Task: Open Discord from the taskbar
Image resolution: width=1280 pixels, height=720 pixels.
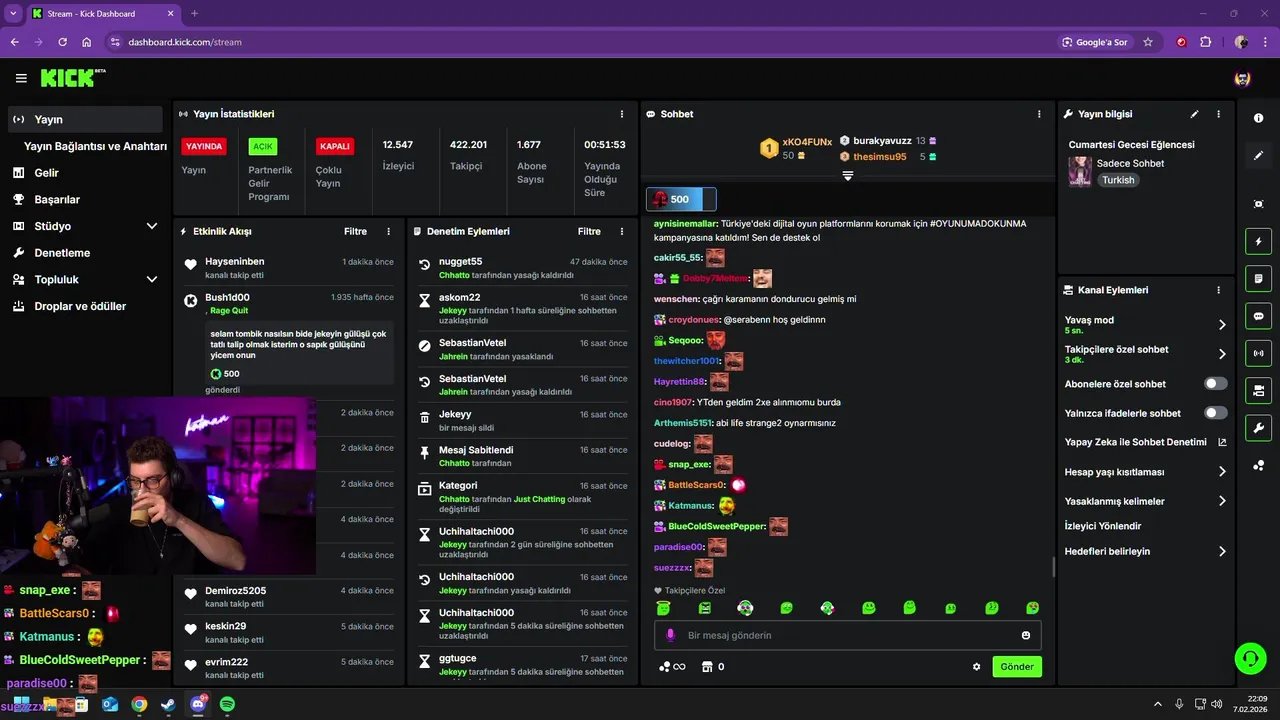Action: point(198,705)
